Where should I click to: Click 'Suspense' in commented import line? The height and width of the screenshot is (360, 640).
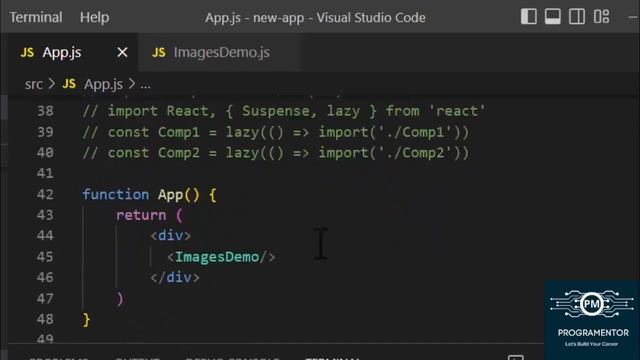point(276,111)
